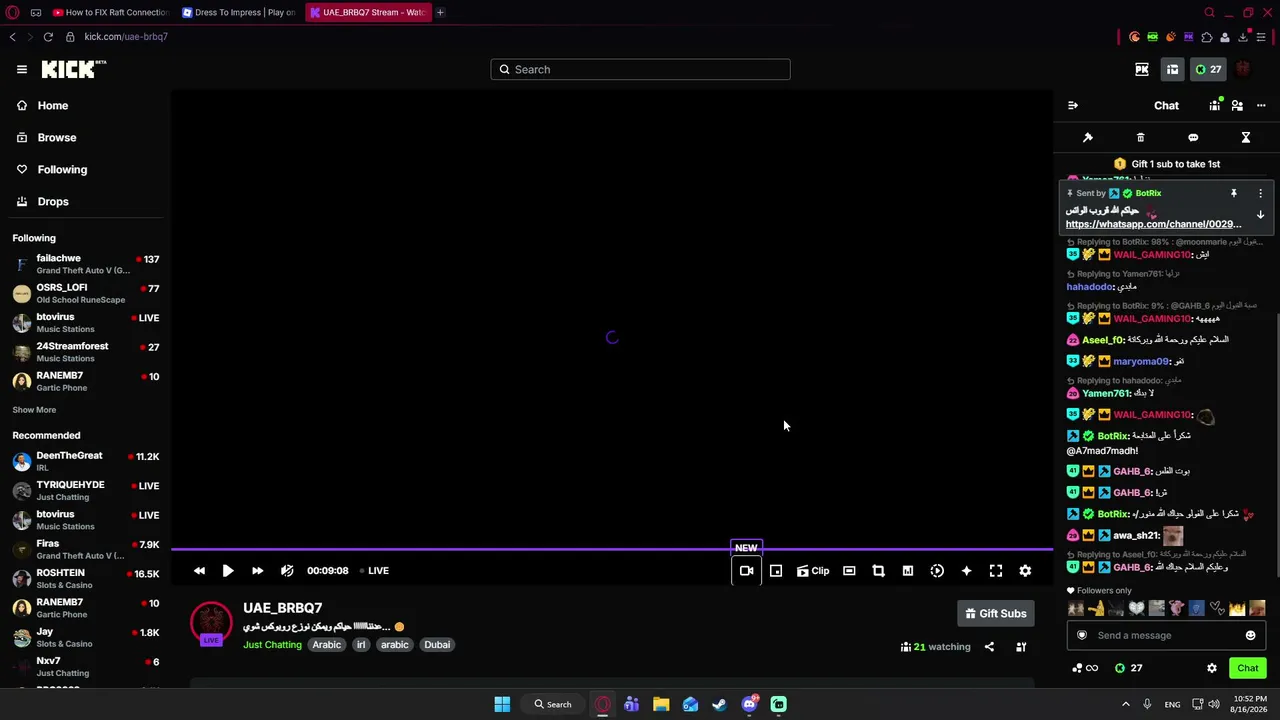Viewport: 1280px width, 720px height.
Task: Open a new browser tab
Action: 440,12
